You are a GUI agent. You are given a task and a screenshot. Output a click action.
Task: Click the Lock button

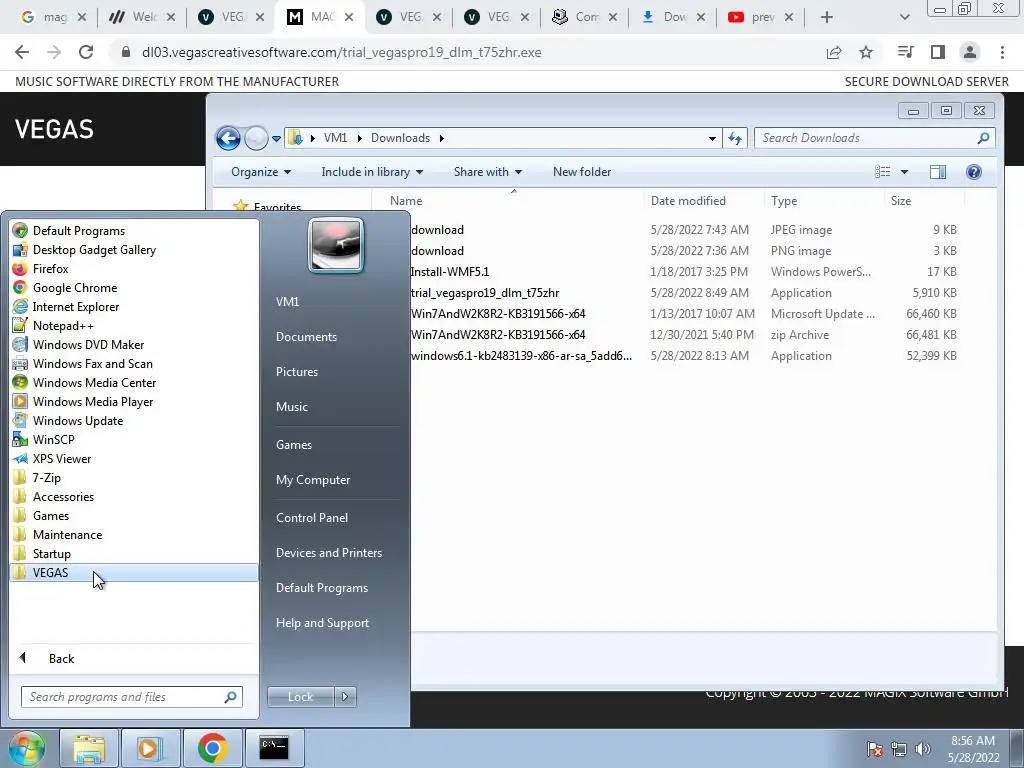click(x=300, y=697)
